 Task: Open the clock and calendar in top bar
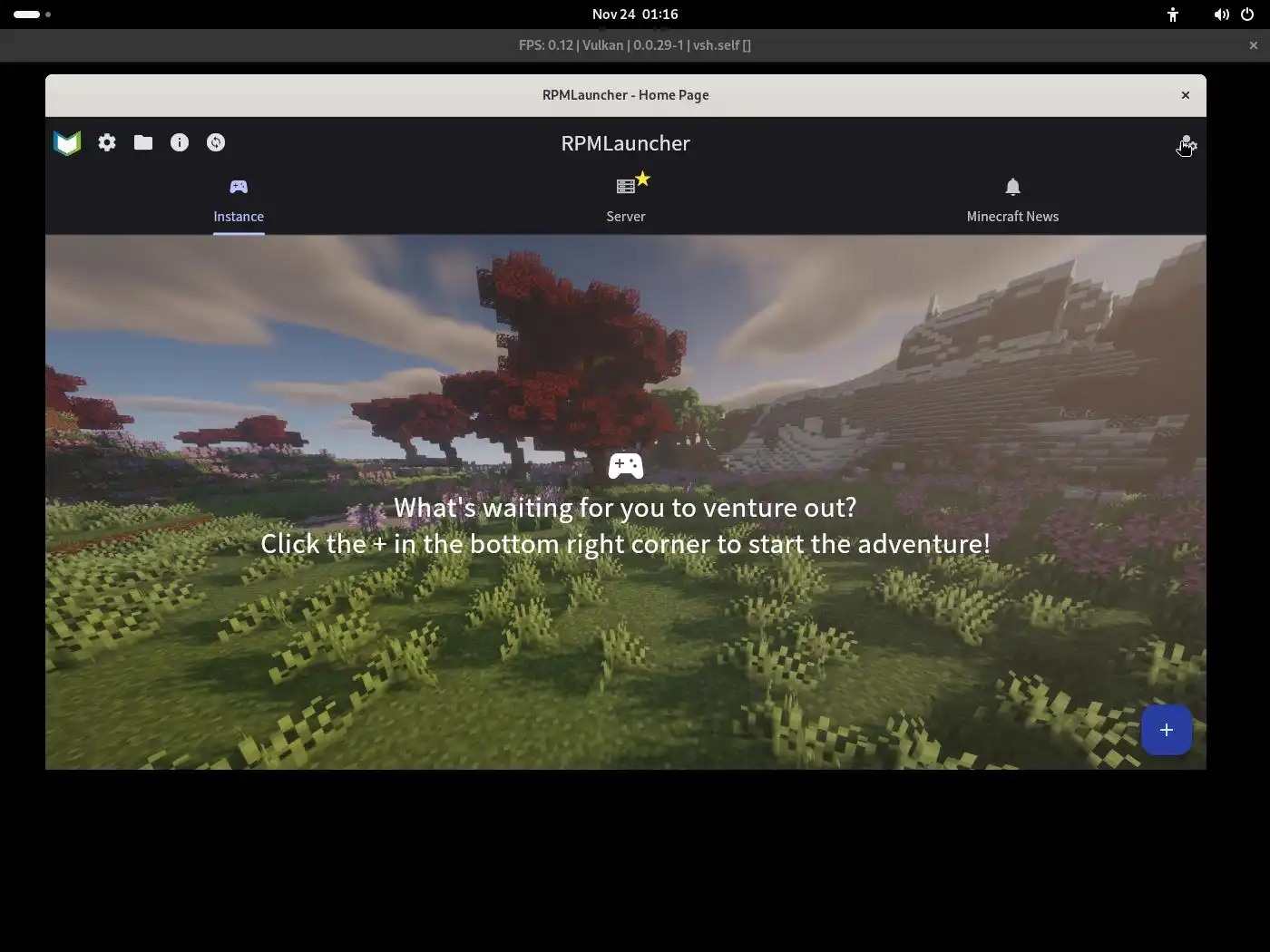(635, 15)
